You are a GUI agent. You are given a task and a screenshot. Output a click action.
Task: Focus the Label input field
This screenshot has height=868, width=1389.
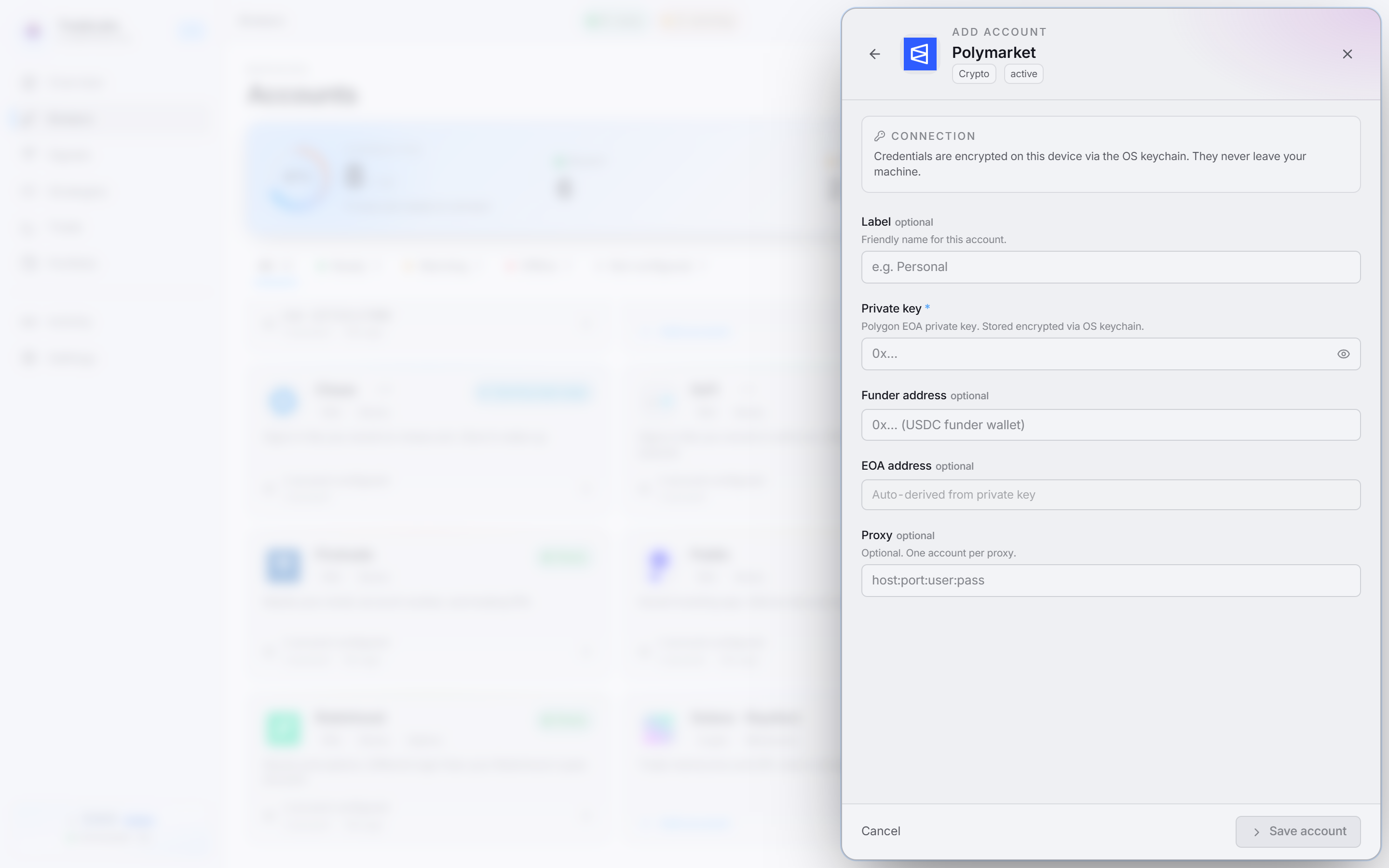pos(1111,267)
